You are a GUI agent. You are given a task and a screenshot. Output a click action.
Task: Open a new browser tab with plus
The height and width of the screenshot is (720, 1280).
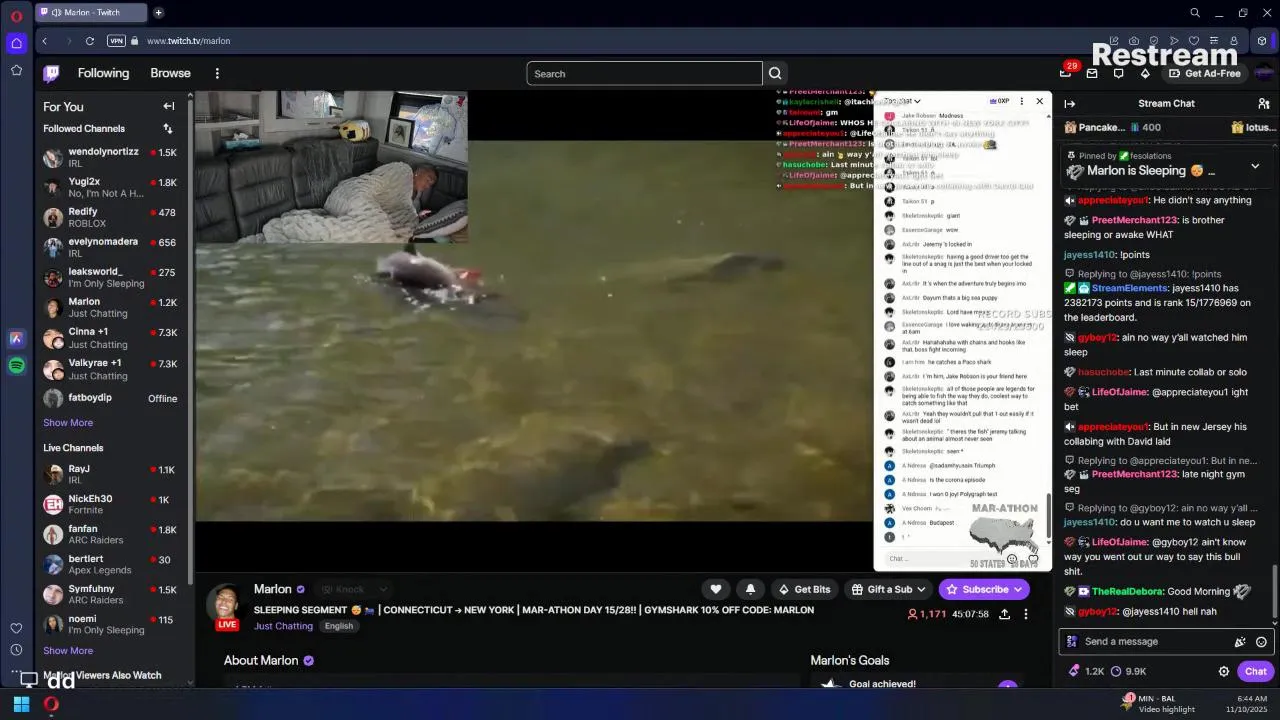click(x=158, y=12)
